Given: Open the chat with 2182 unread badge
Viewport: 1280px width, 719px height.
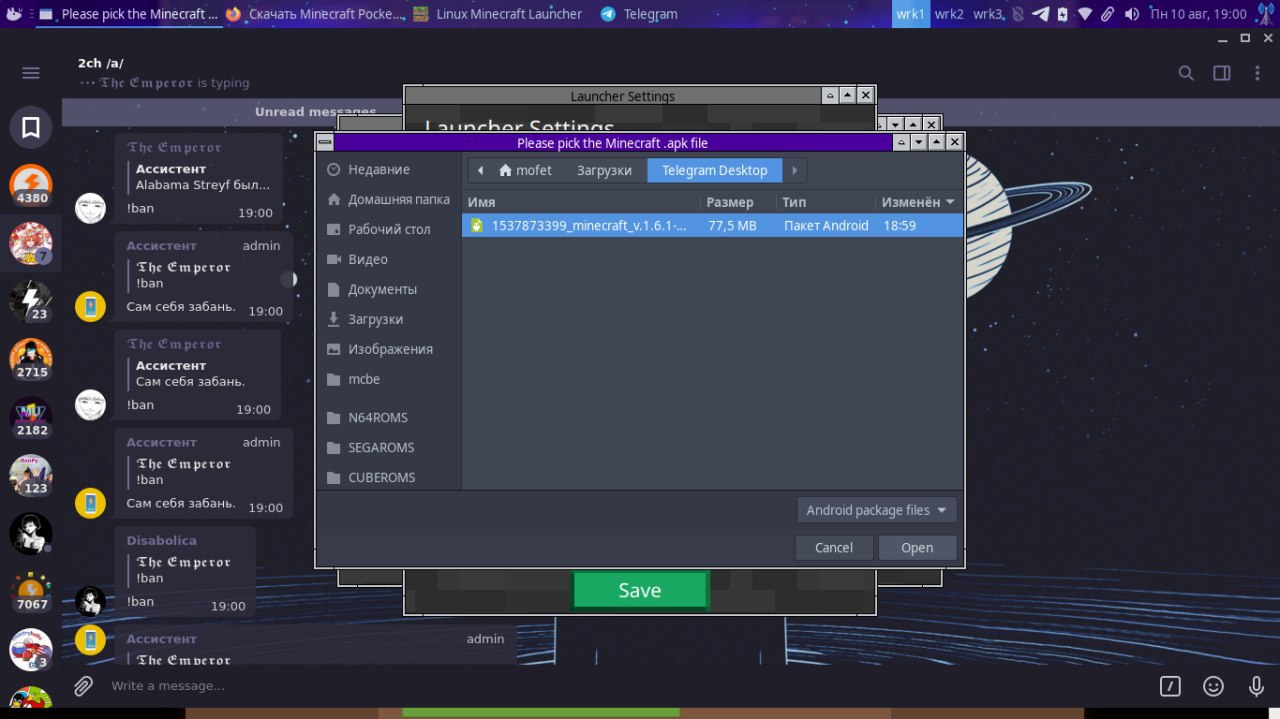Looking at the screenshot, I should 31,418.
